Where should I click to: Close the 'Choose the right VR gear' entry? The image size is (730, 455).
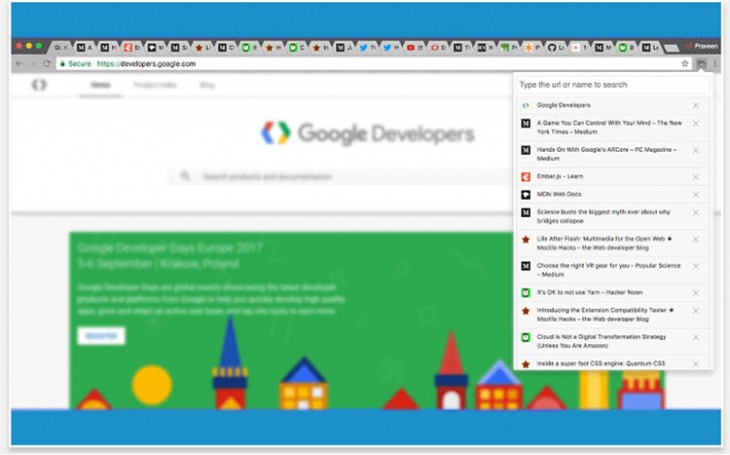click(696, 266)
